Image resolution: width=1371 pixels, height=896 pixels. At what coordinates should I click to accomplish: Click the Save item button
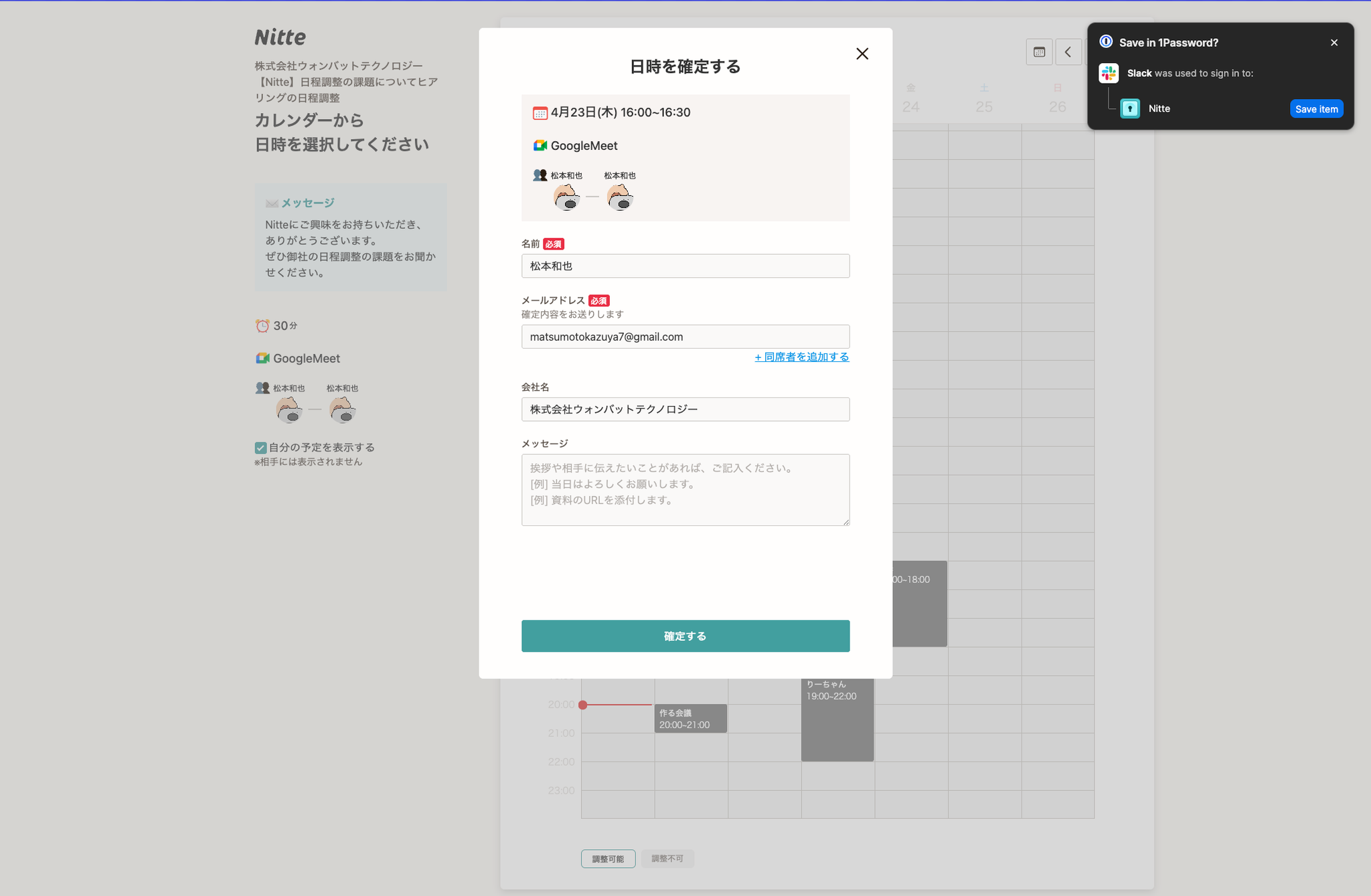tap(1316, 109)
